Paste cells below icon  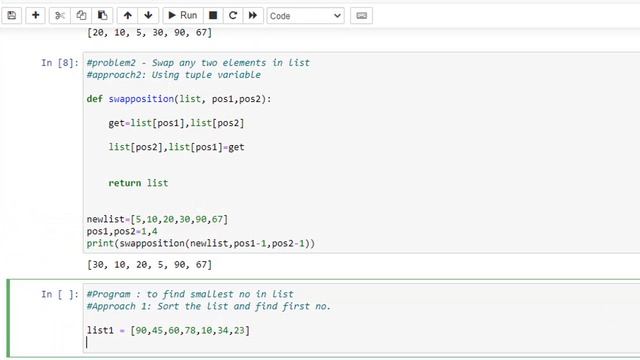[x=102, y=16]
